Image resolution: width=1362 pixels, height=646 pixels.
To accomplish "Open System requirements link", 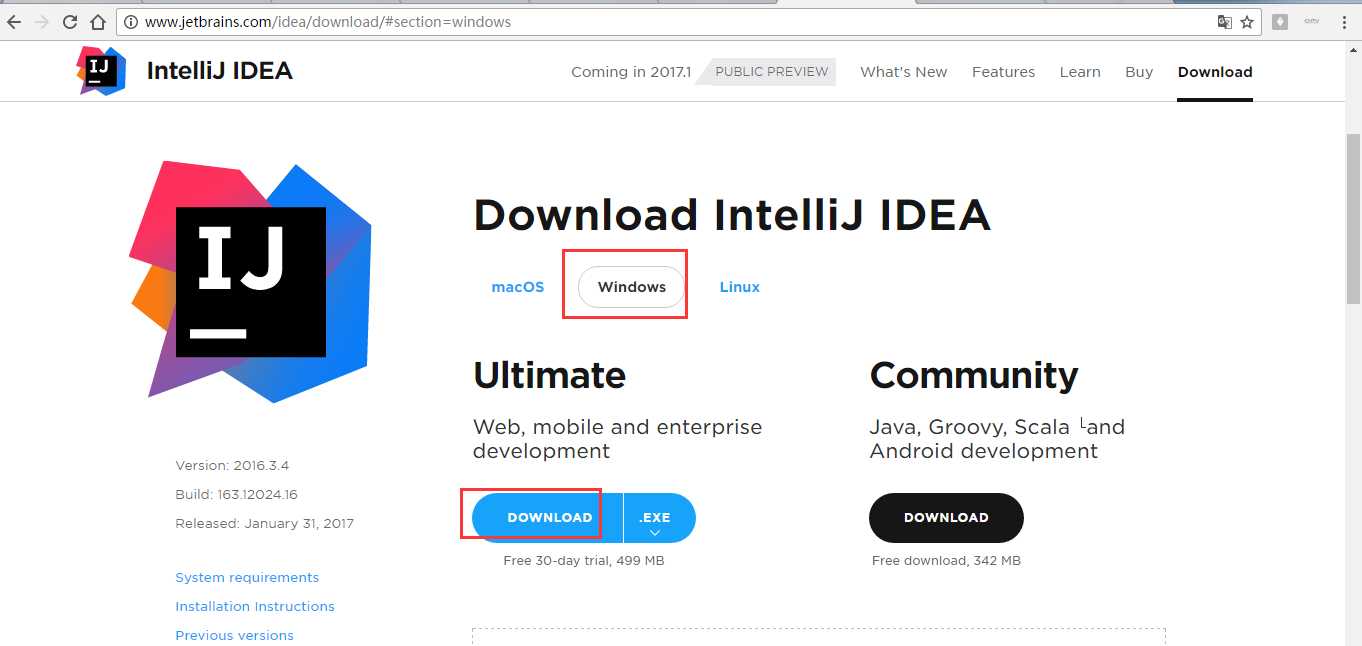I will 247,578.
